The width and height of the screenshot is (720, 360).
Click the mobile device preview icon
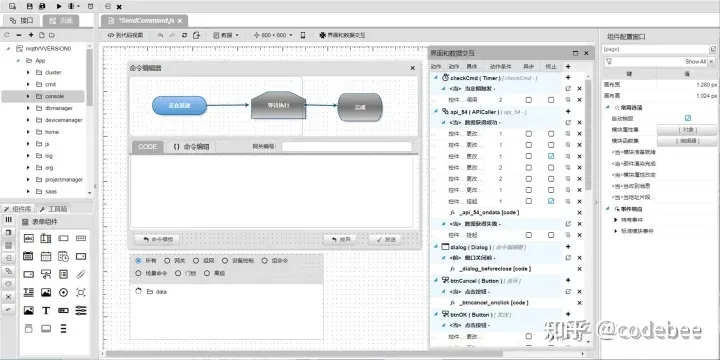303,35
